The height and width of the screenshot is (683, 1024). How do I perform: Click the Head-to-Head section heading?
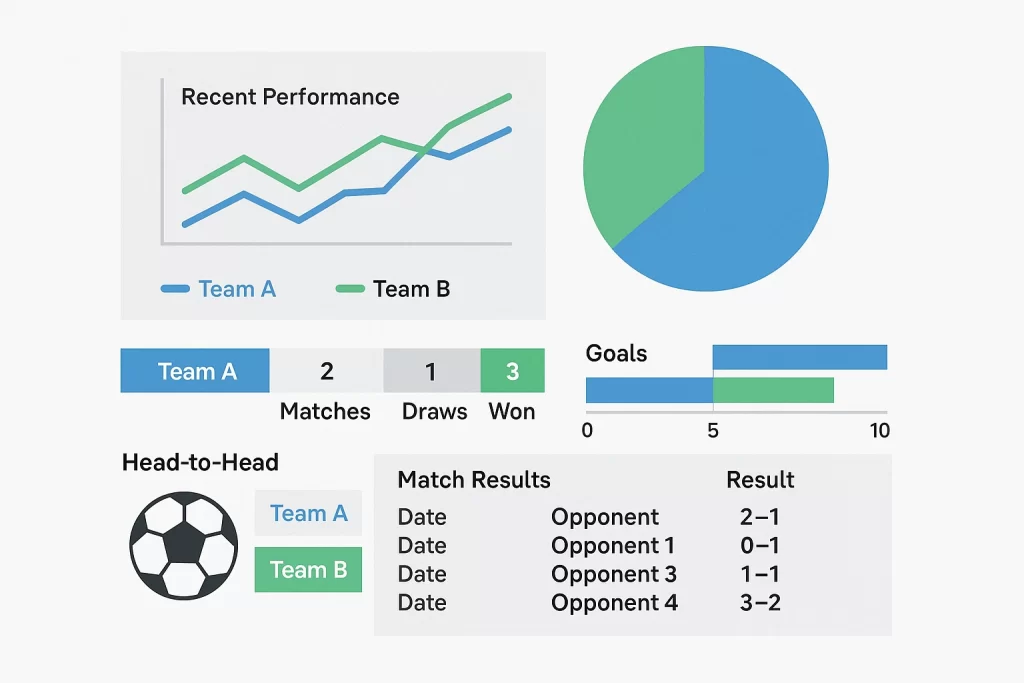pyautogui.click(x=200, y=462)
